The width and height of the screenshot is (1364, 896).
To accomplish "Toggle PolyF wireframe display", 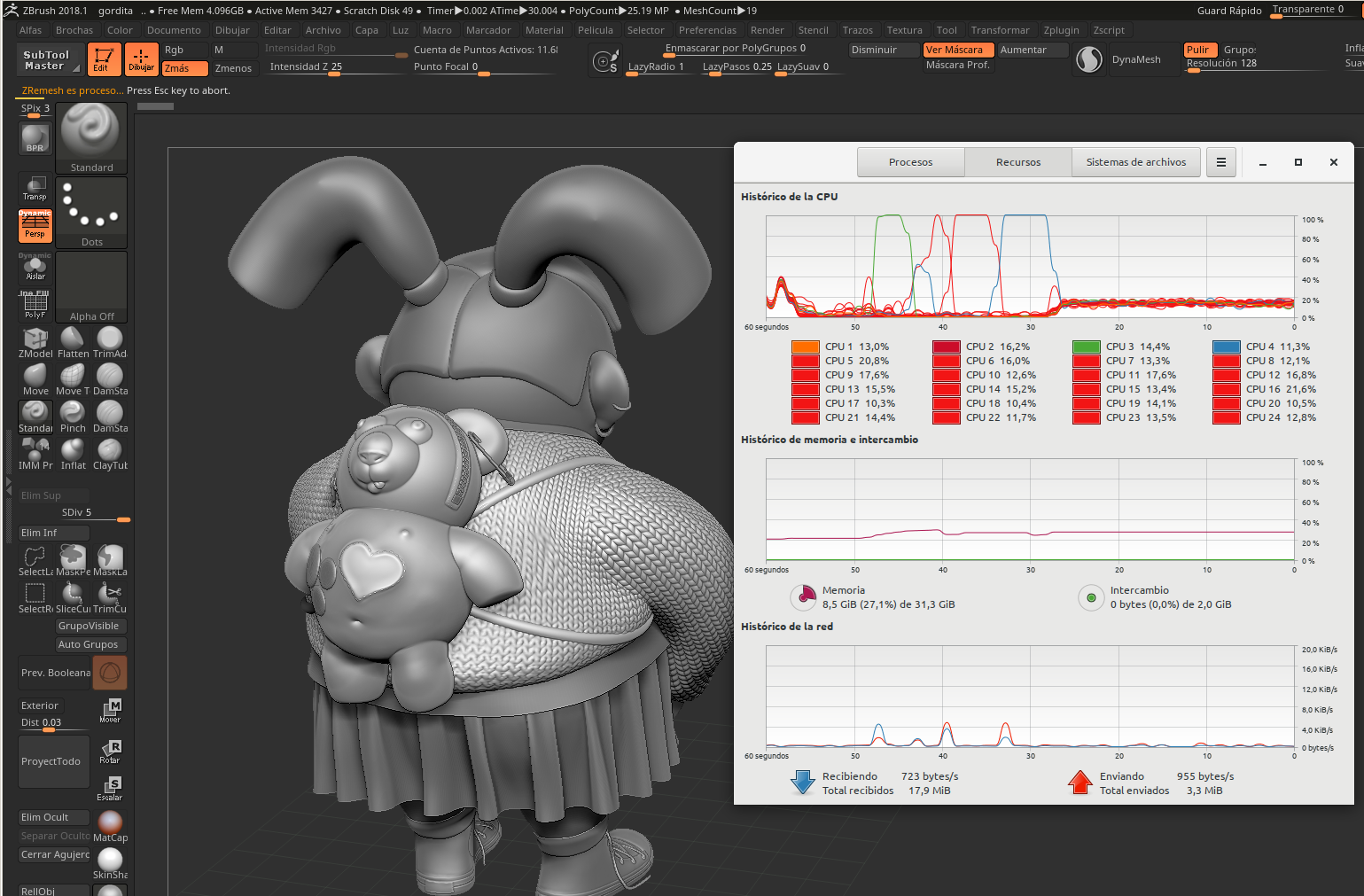I will click(35, 306).
